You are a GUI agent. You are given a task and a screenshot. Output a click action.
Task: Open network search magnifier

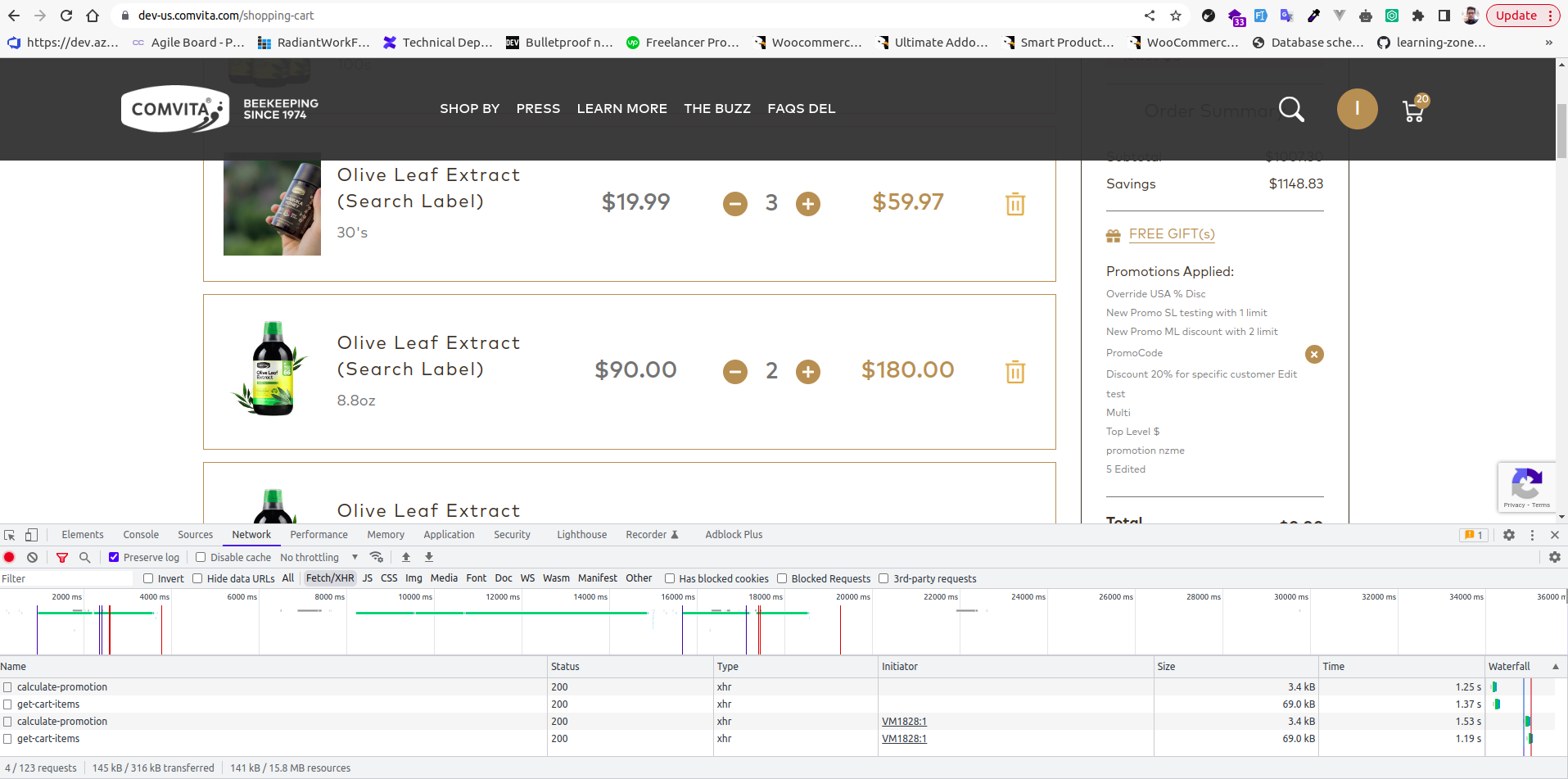(x=84, y=557)
